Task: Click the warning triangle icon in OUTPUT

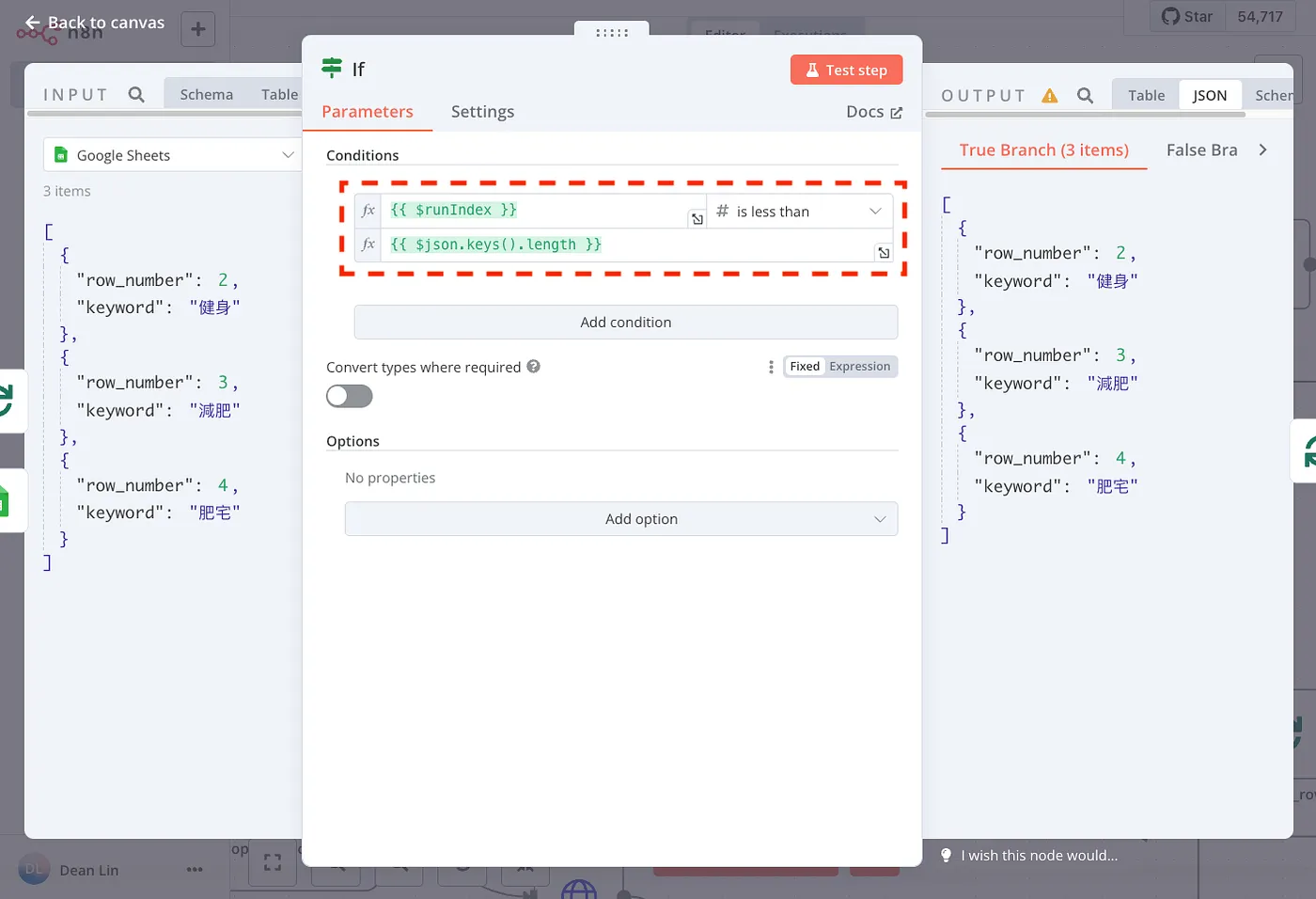Action: (x=1050, y=96)
